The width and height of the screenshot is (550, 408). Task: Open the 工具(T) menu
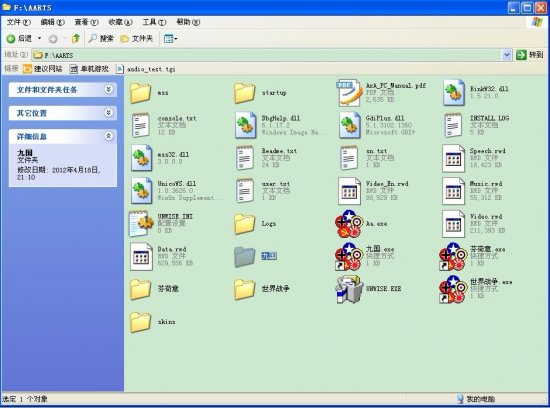(154, 22)
